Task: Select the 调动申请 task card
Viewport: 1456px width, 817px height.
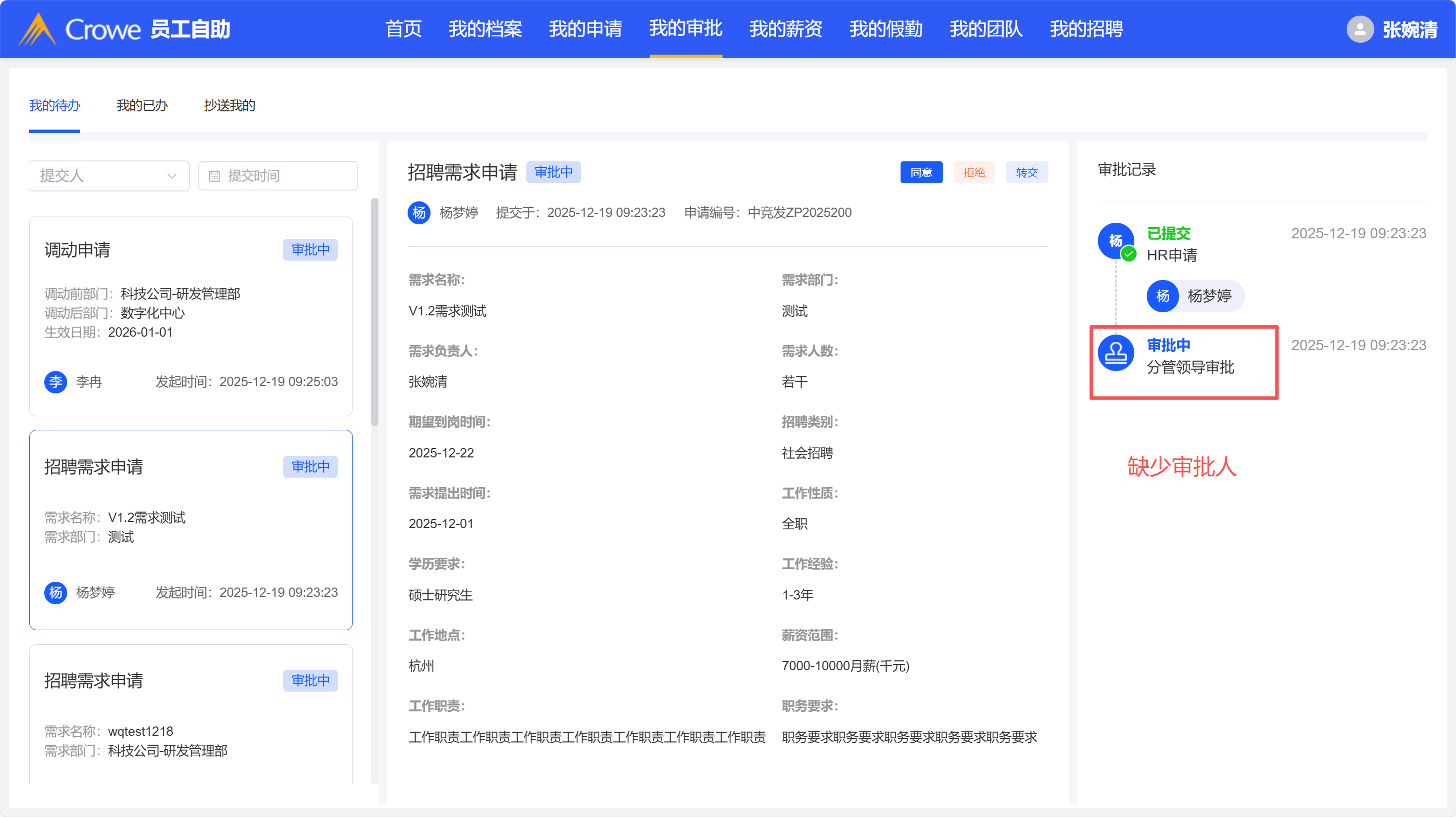Action: coord(191,316)
